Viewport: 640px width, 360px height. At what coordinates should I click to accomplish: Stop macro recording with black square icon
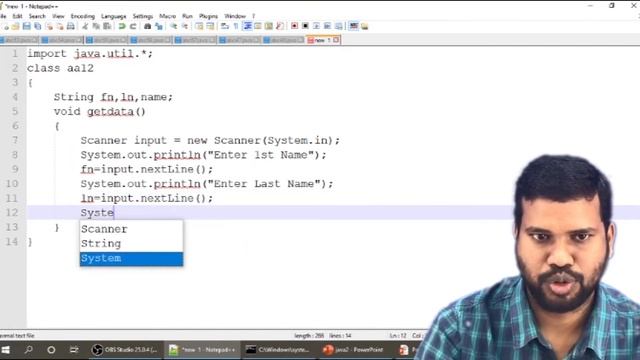[305, 27]
